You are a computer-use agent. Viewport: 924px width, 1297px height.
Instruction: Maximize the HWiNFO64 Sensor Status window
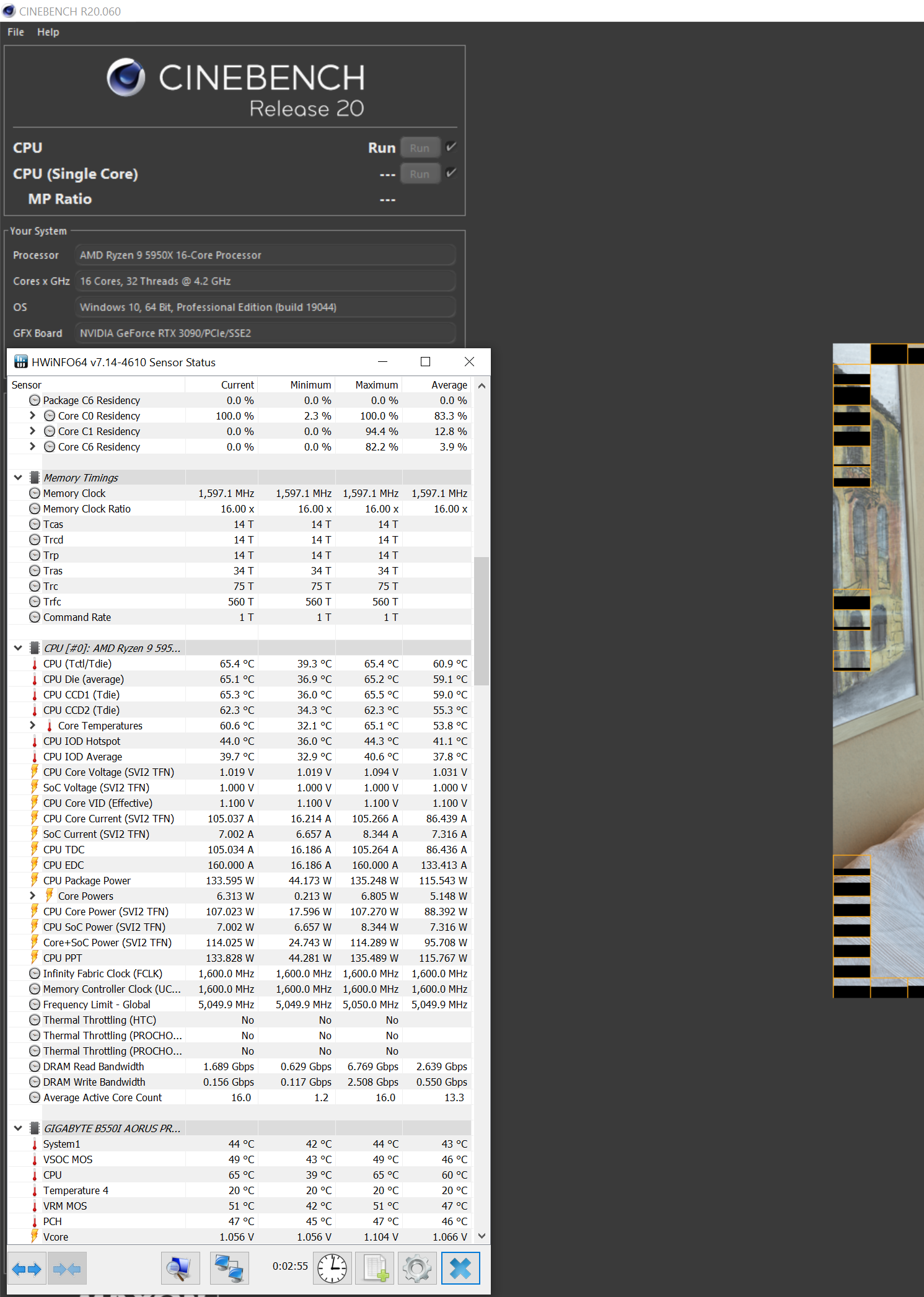[425, 362]
